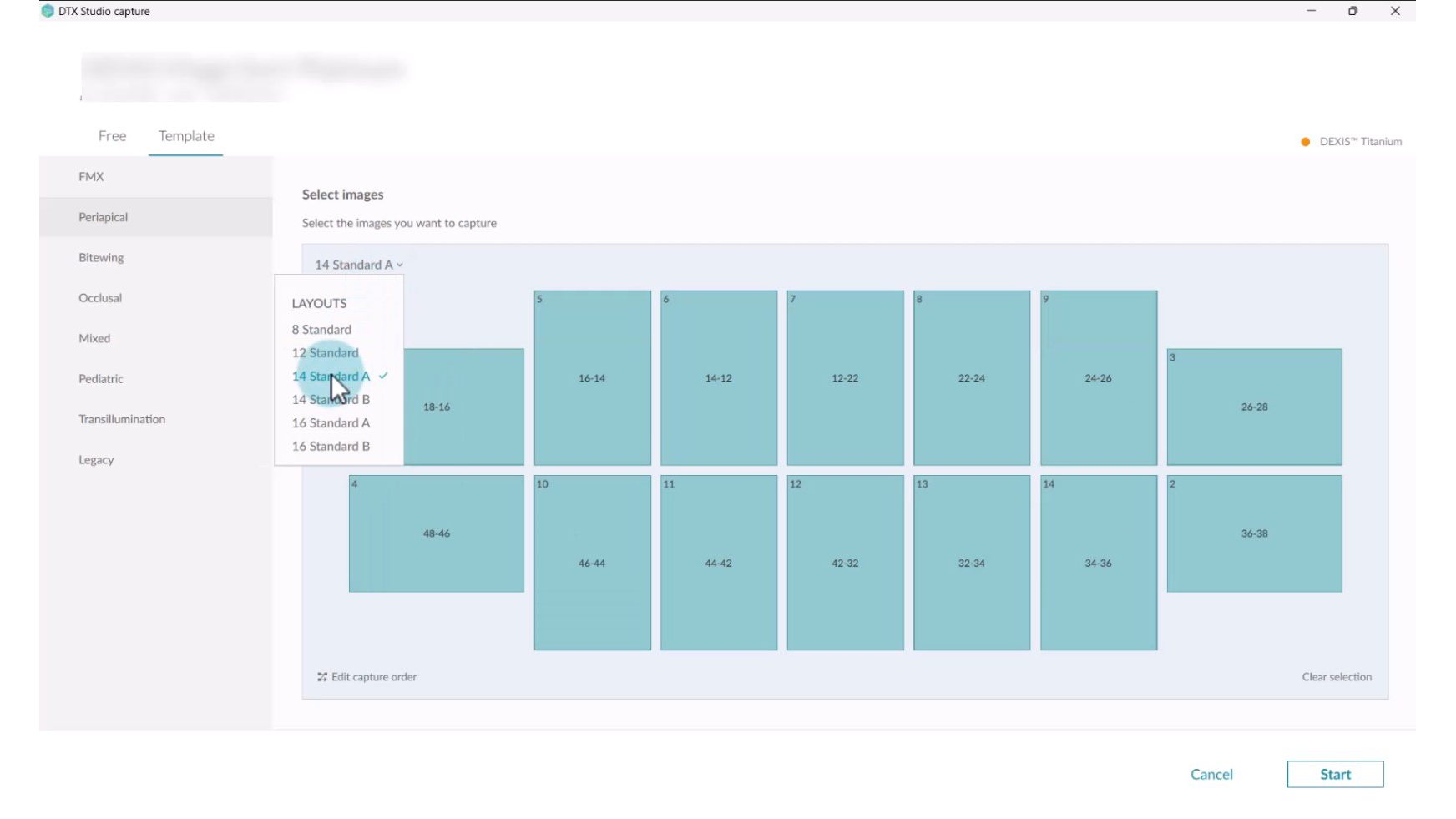Select the Transillumination category
Image resolution: width=1456 pixels, height=819 pixels.
pos(156,419)
